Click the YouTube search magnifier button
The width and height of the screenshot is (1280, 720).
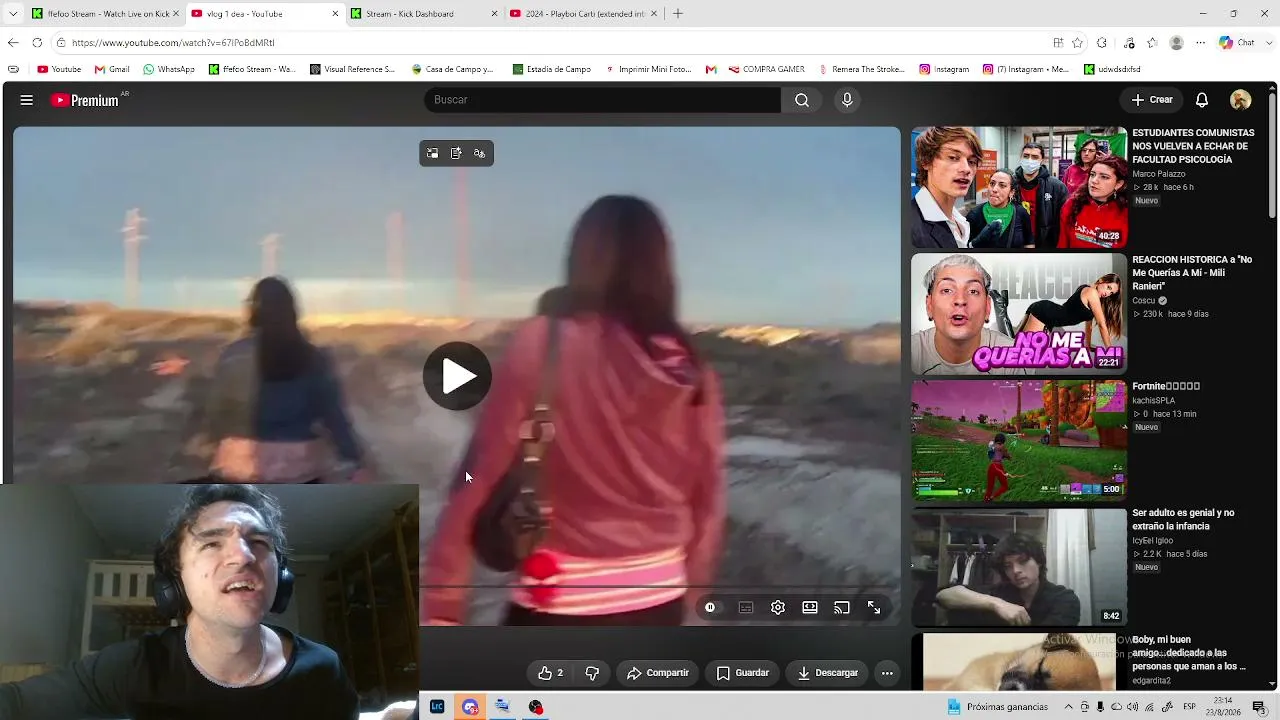pos(802,100)
